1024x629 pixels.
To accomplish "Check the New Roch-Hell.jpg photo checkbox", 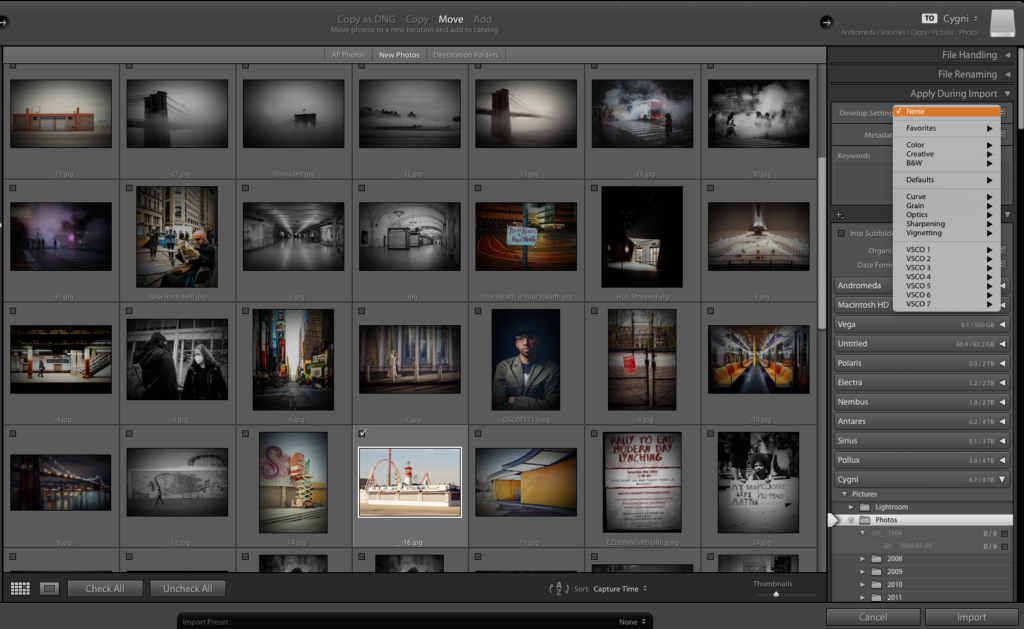I will coord(129,188).
